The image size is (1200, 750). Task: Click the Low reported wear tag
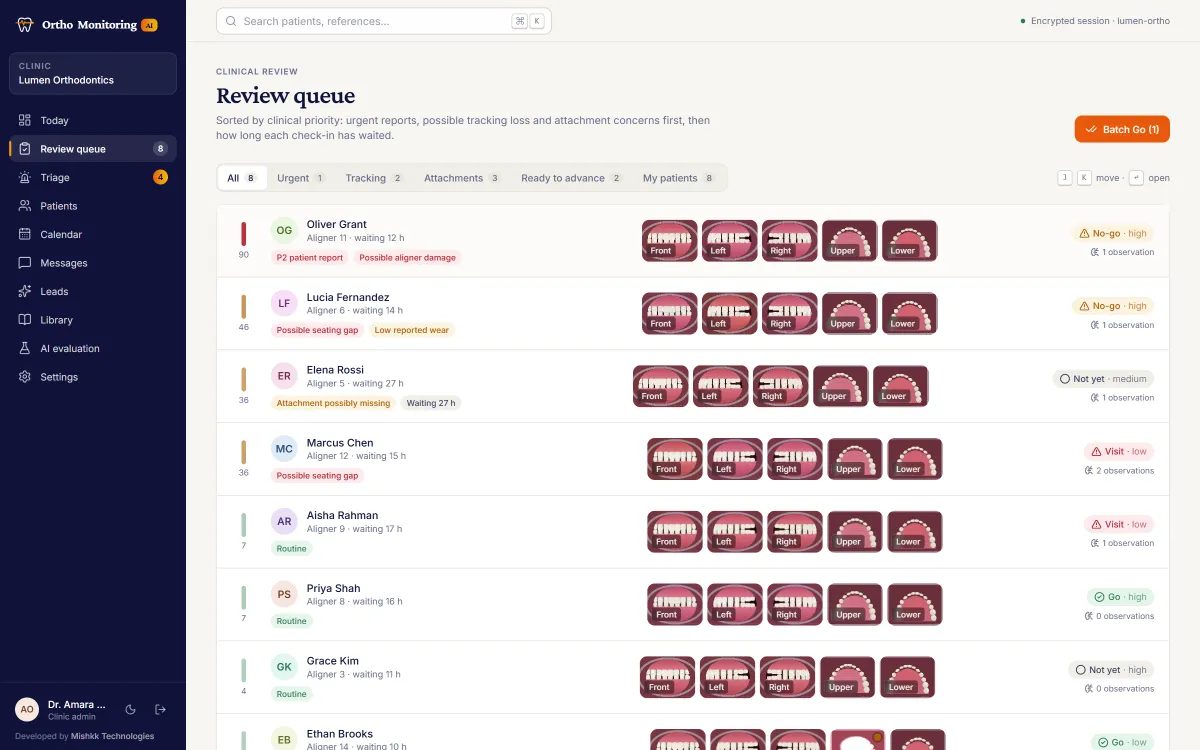tap(412, 330)
